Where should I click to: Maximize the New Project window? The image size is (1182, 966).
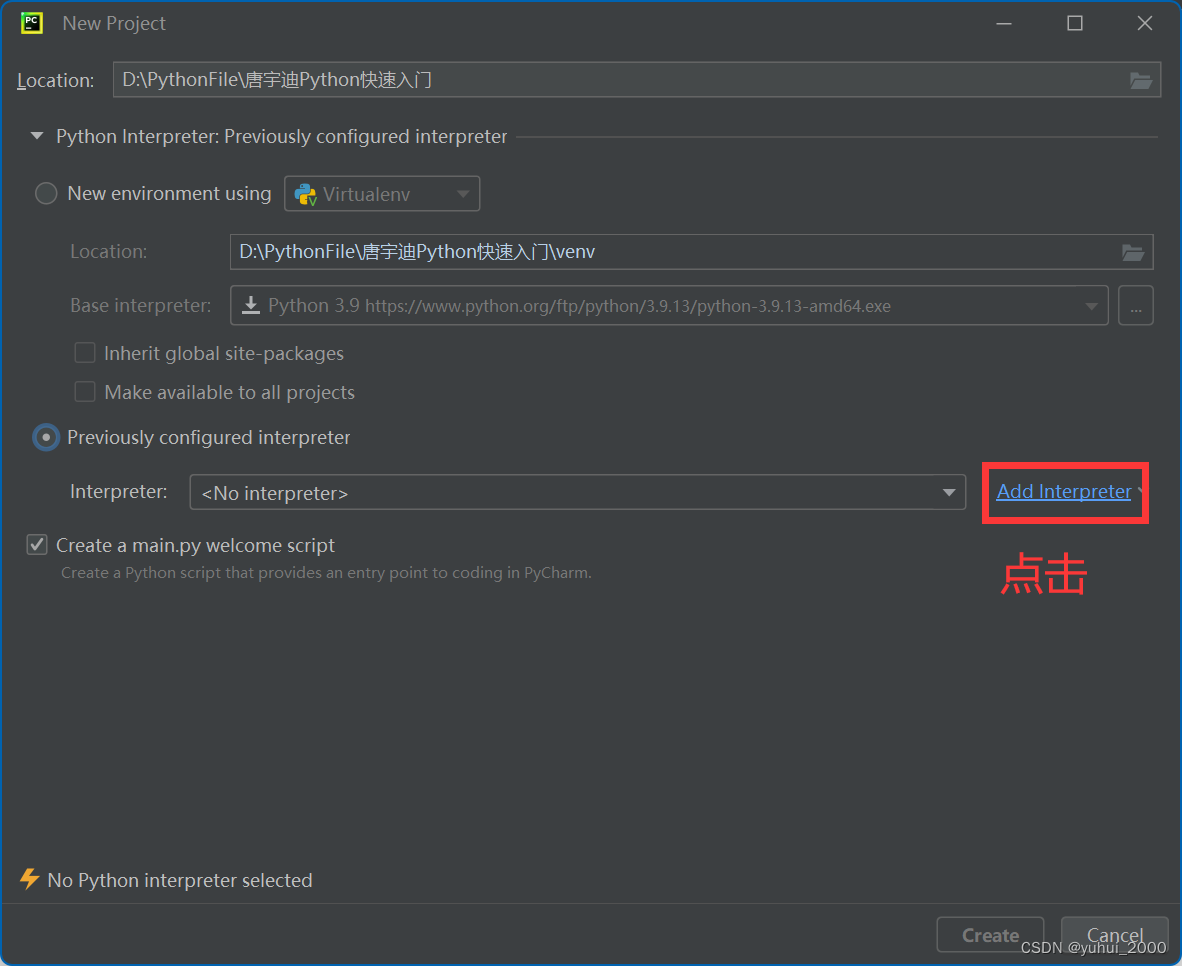coord(1074,23)
